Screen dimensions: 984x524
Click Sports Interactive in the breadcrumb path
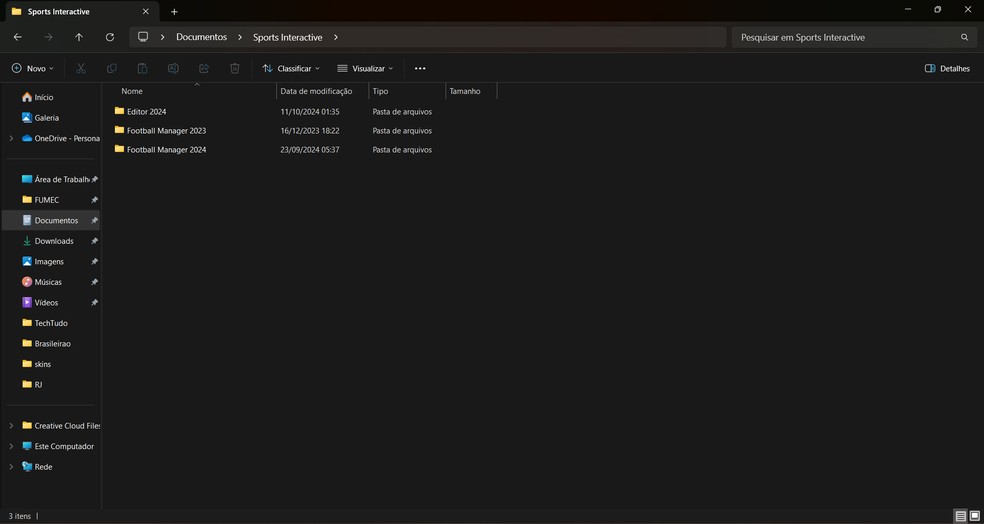(287, 37)
